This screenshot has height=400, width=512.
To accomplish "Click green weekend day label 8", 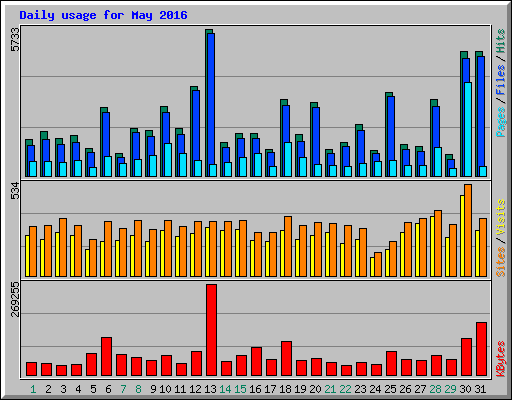I will (x=138, y=389).
